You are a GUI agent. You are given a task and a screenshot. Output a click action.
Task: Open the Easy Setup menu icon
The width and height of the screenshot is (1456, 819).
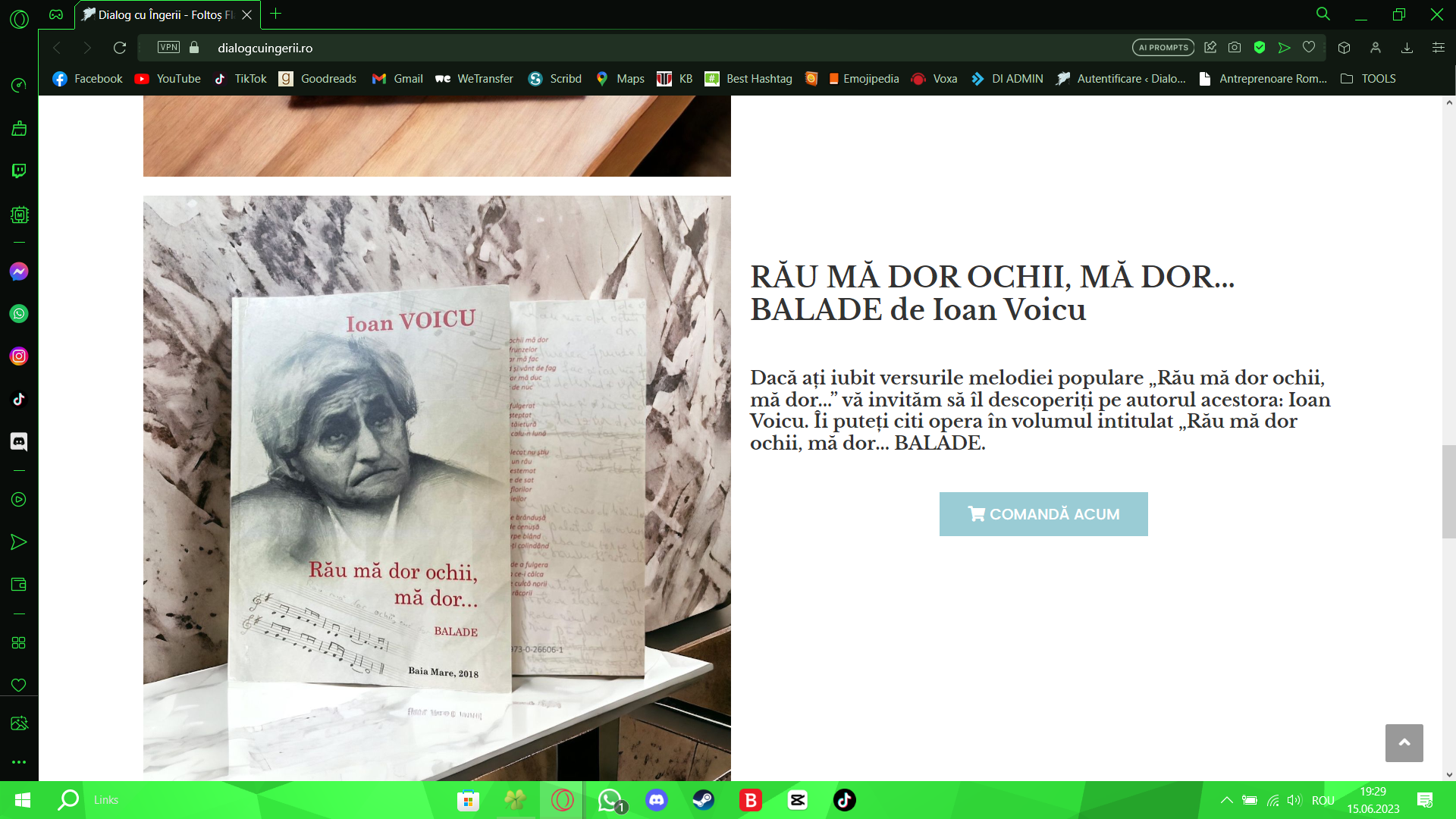point(1438,48)
